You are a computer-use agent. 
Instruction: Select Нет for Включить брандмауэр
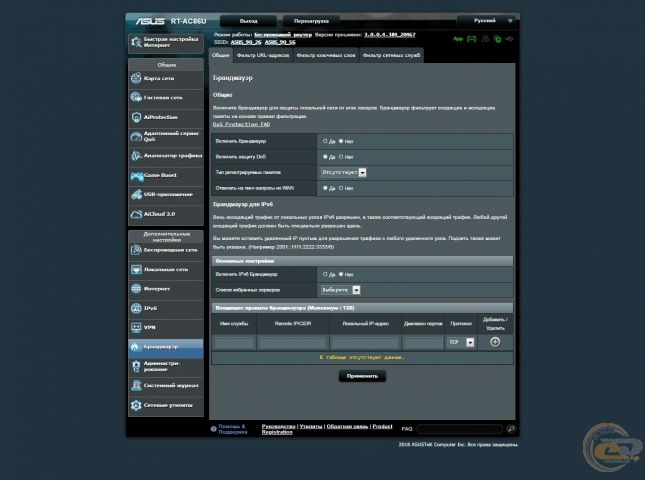point(341,141)
